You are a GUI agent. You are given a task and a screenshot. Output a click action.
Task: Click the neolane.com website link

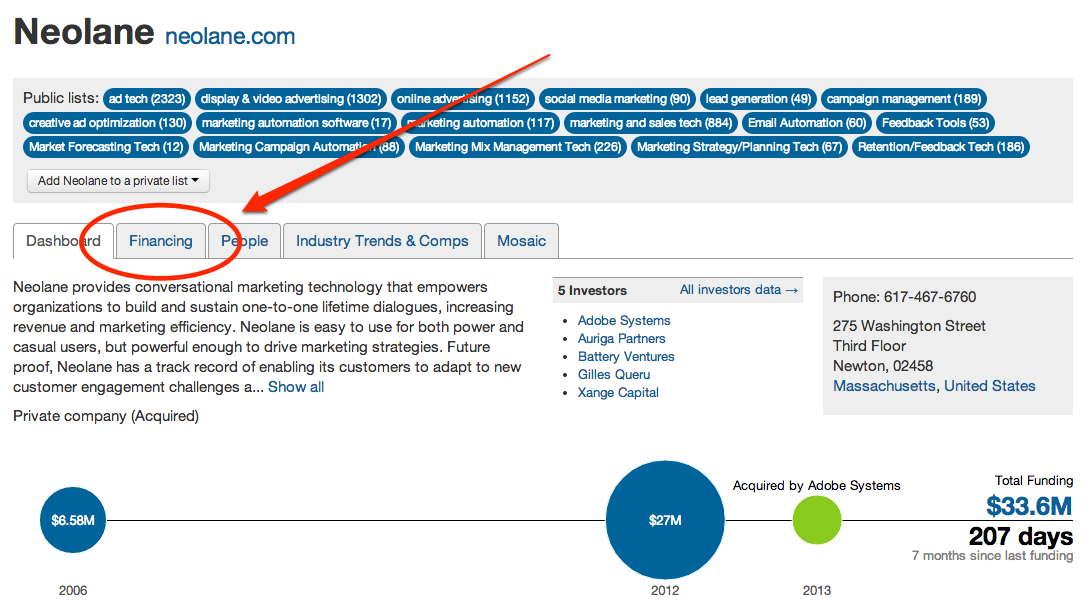click(x=230, y=37)
